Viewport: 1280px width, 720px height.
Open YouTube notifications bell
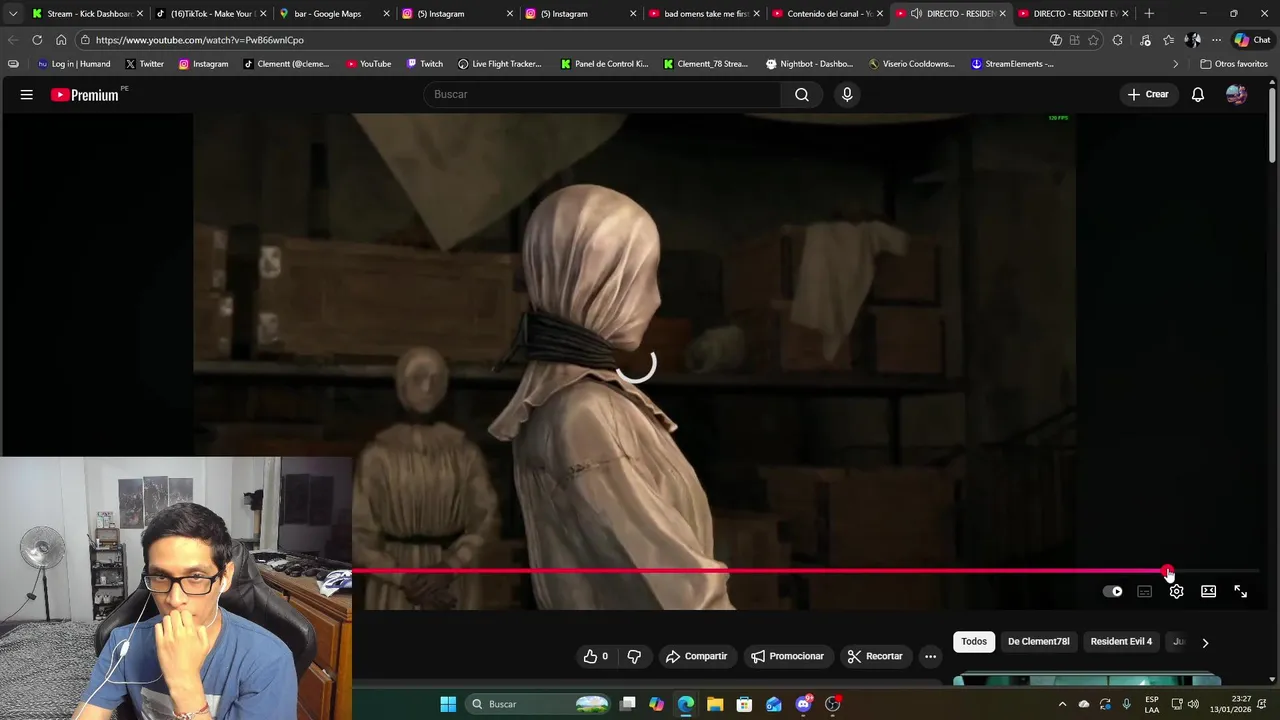(x=1198, y=94)
